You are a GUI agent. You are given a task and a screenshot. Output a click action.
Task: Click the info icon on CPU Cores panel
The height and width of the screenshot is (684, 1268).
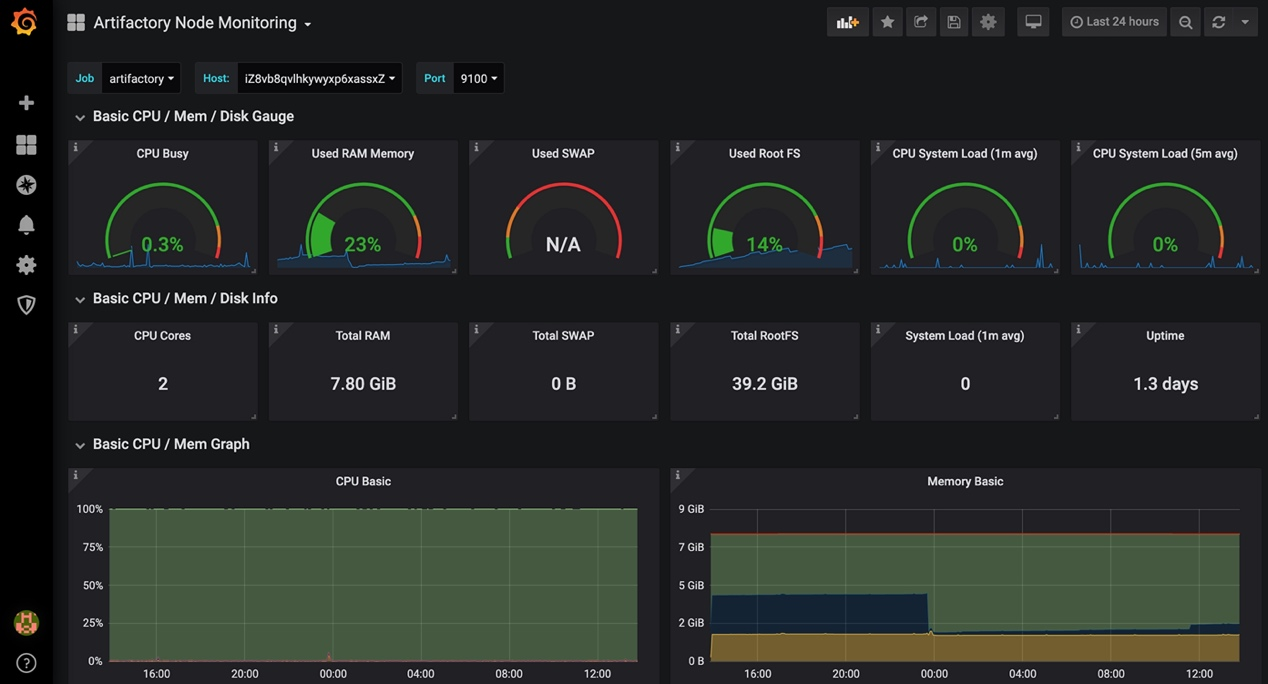pos(75,329)
